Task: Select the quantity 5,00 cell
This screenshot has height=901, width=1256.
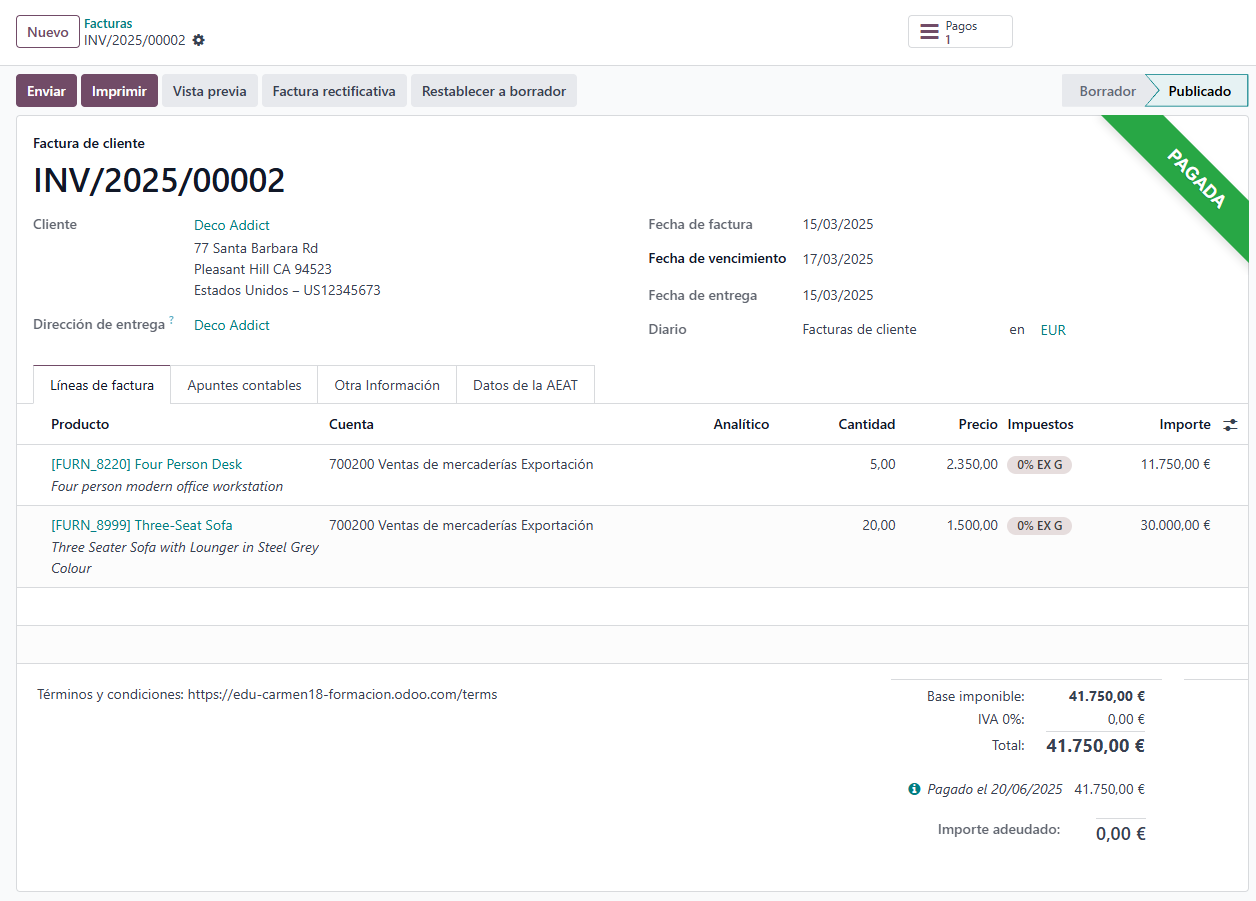Action: [x=882, y=464]
